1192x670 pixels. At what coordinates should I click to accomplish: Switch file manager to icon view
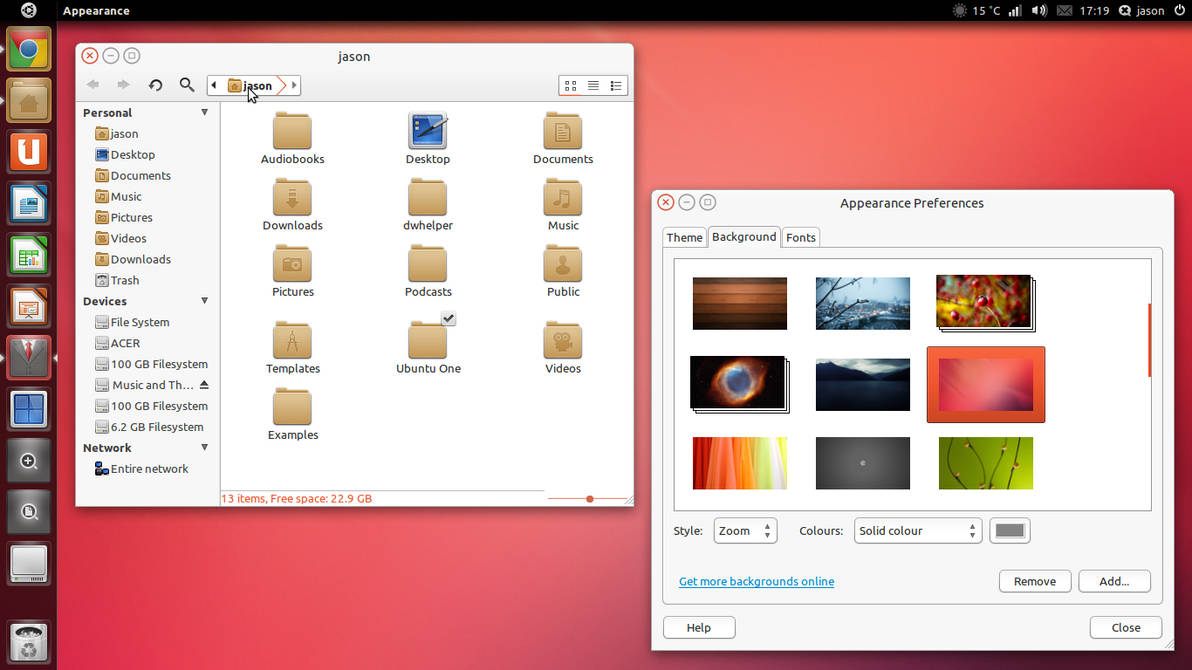pos(571,86)
